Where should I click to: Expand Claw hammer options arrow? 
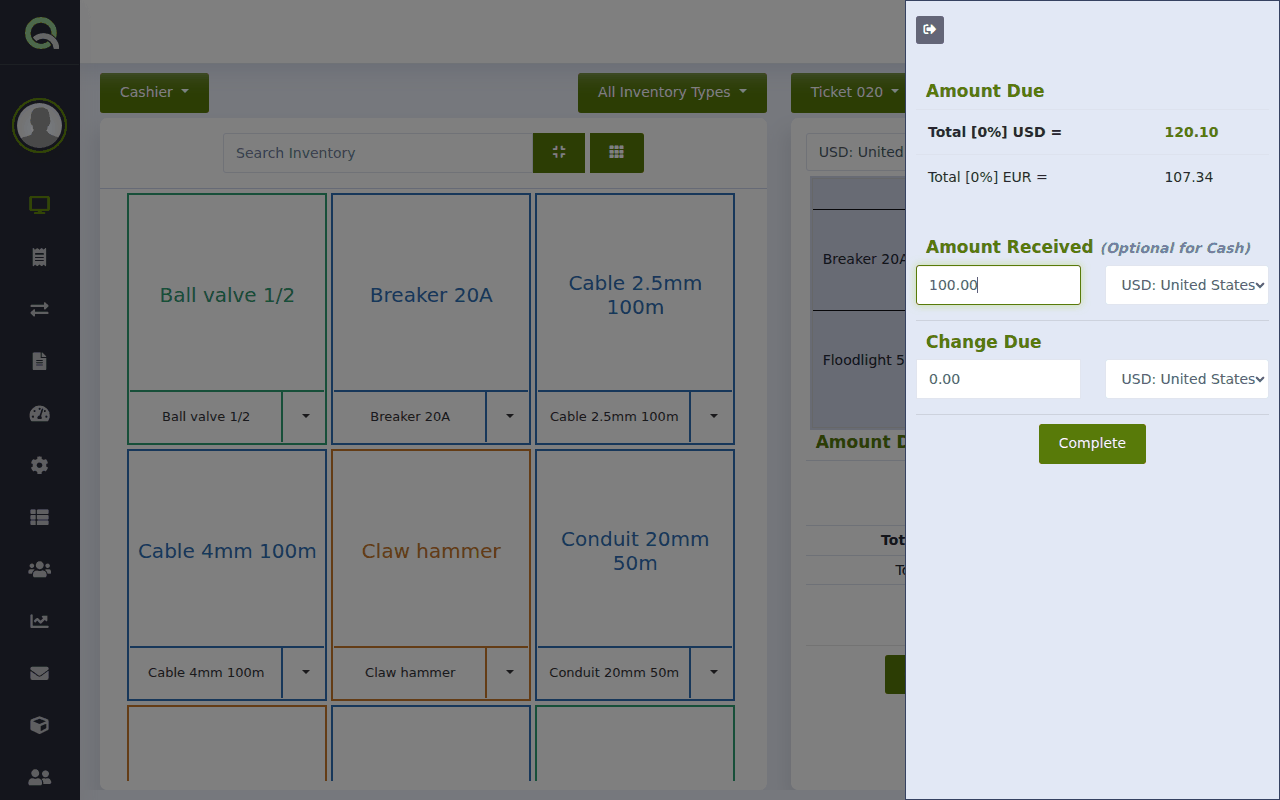pos(509,673)
